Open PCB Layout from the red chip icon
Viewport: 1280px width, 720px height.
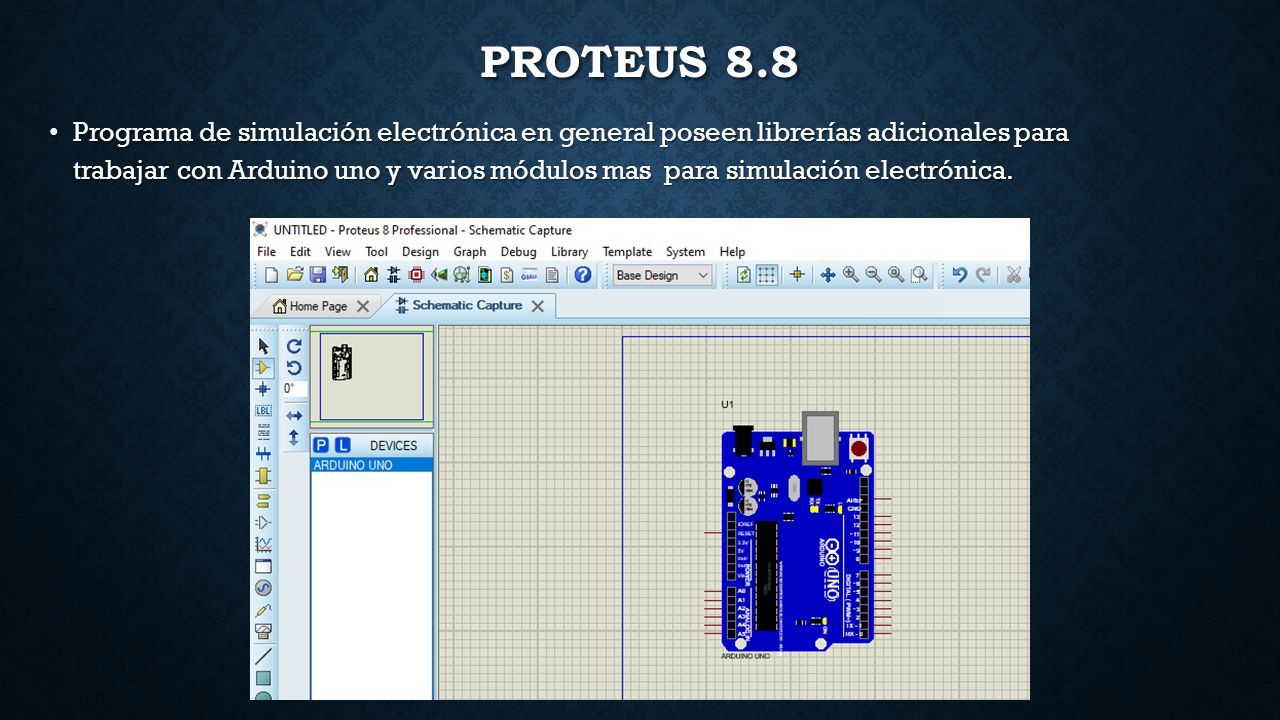[416, 275]
